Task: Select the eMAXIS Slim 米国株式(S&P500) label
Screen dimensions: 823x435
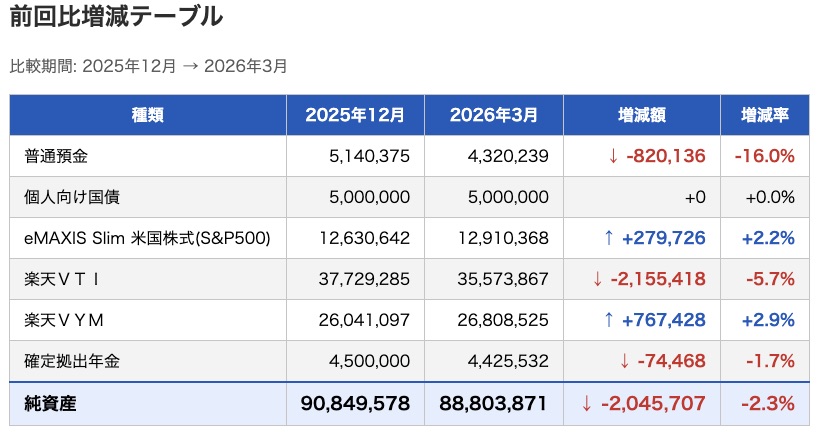Action: tap(147, 238)
